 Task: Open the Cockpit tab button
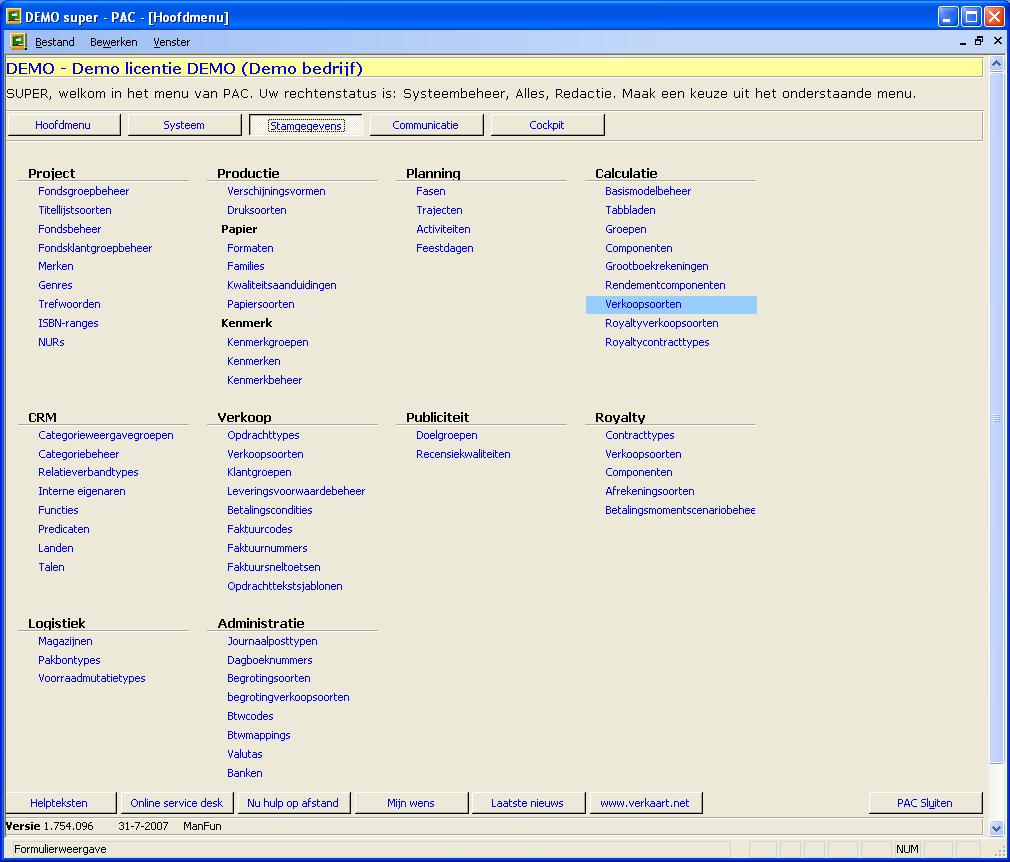coord(547,125)
